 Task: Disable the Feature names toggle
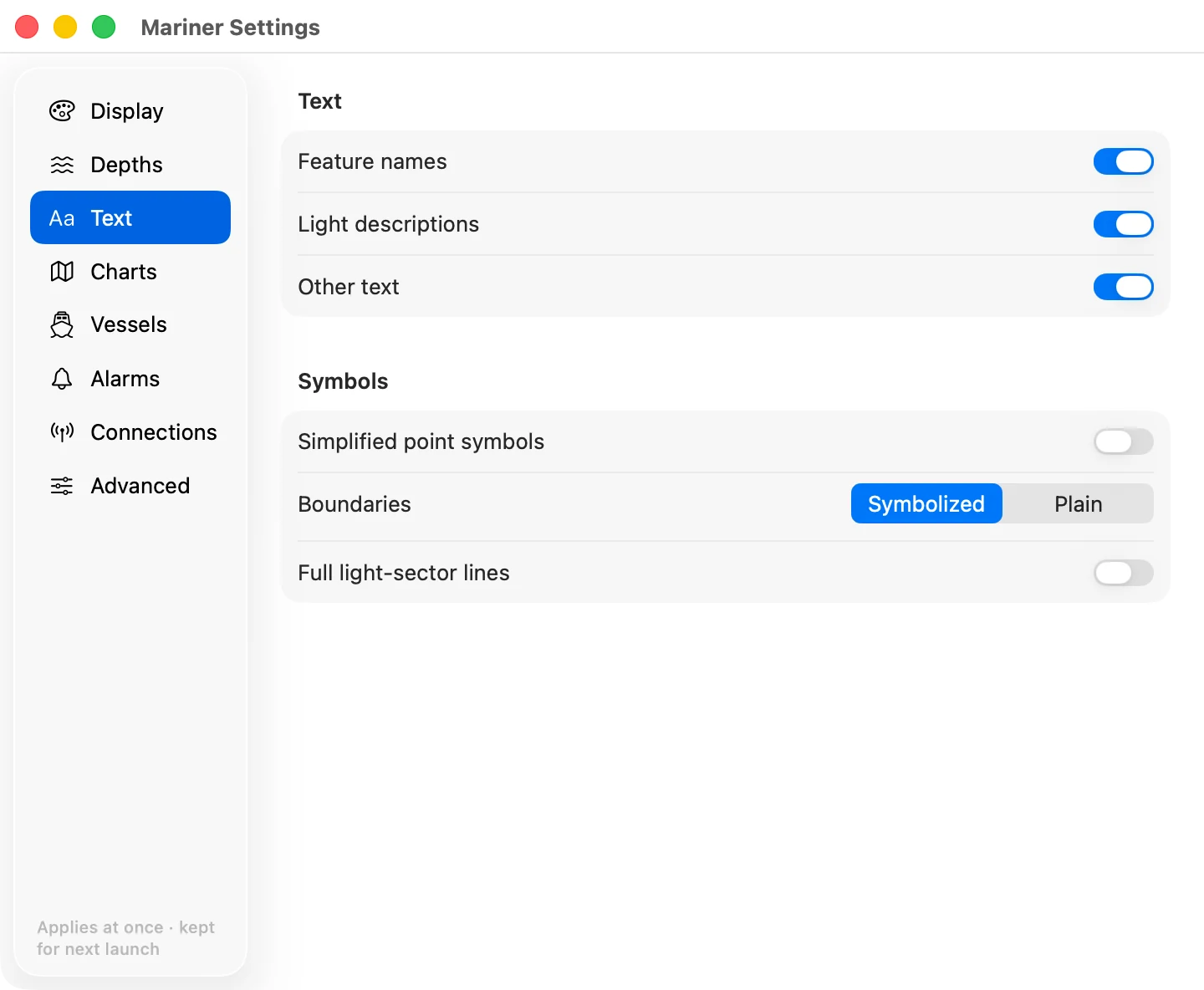[x=1123, y=161]
